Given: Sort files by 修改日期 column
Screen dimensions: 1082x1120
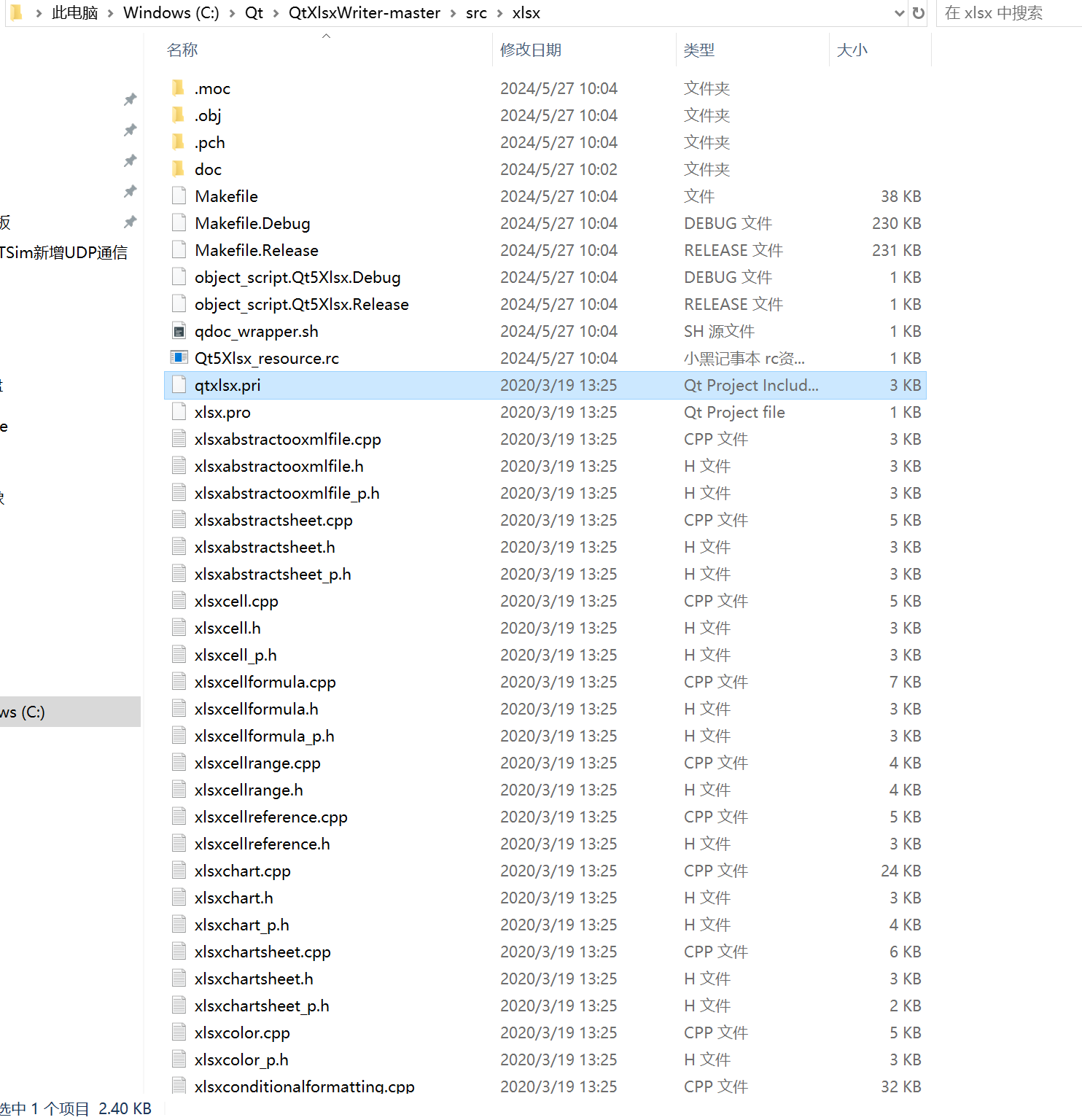Looking at the screenshot, I should pos(531,50).
